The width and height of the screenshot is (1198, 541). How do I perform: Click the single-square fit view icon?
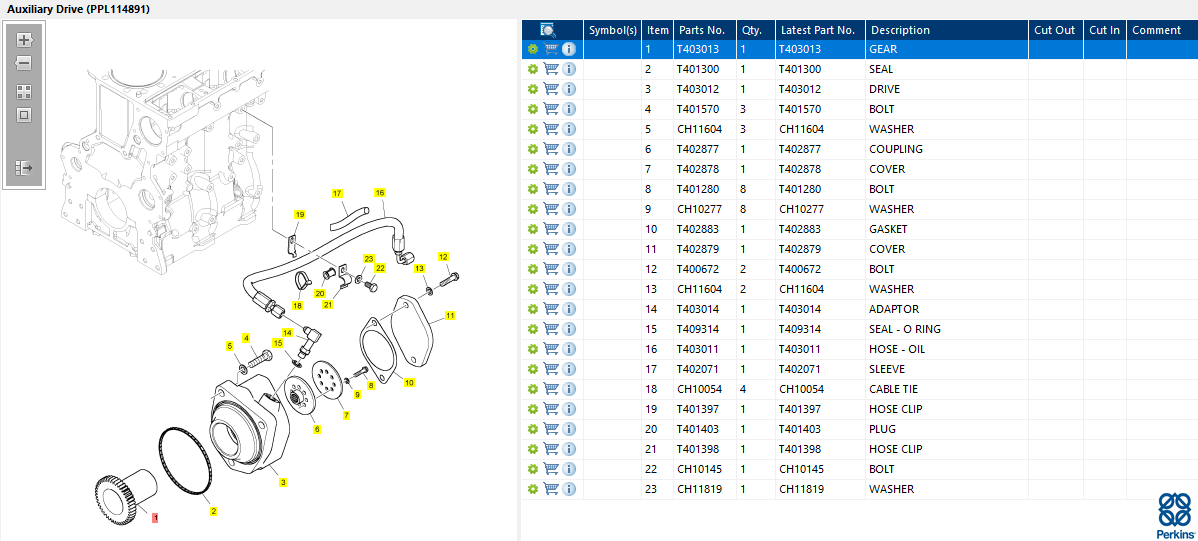tap(24, 115)
